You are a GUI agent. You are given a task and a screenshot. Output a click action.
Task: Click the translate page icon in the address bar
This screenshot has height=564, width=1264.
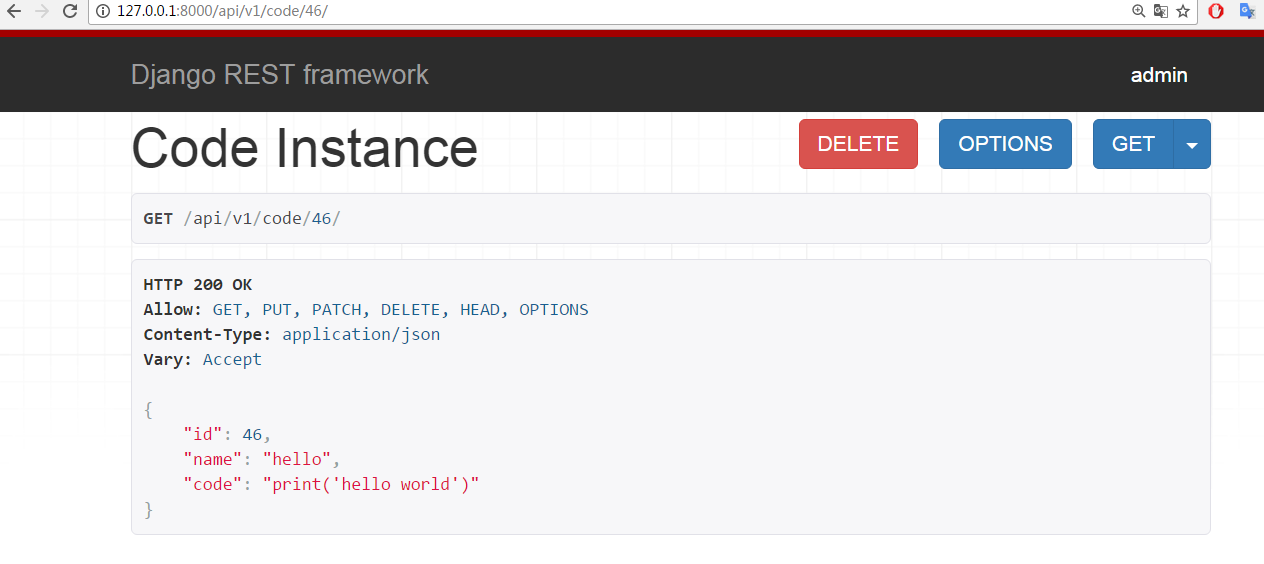pos(1161,11)
